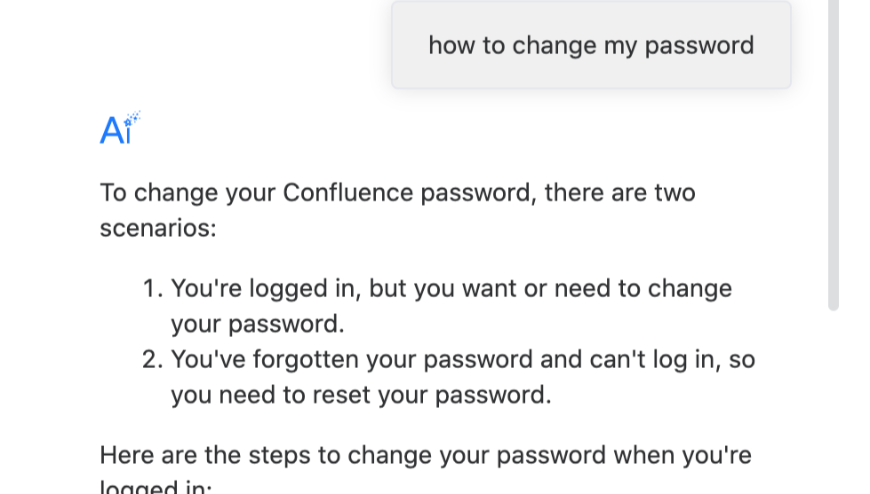
Task: Click the number '1.' list marker
Action: point(152,289)
